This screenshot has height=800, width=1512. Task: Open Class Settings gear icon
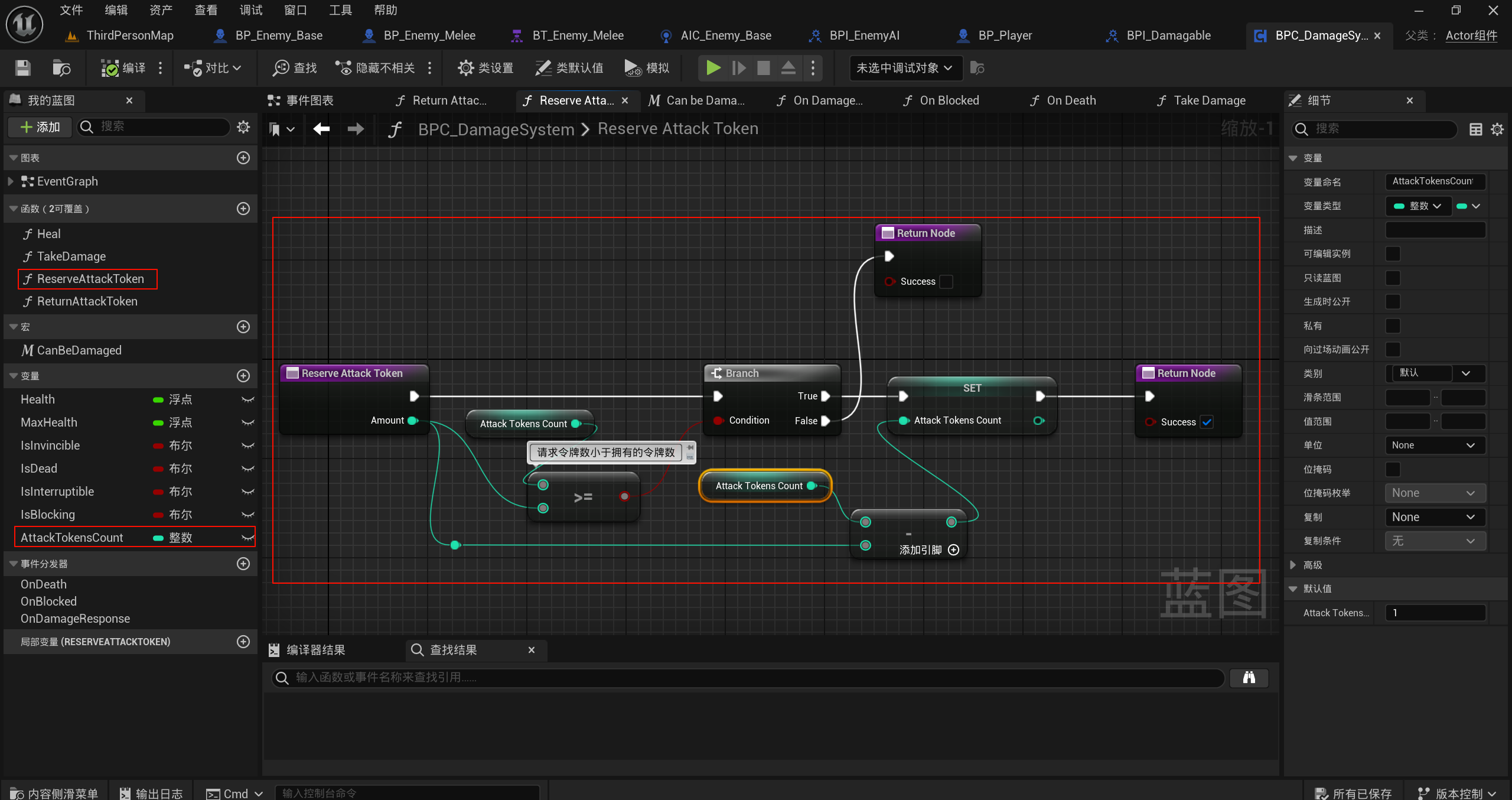pos(465,68)
